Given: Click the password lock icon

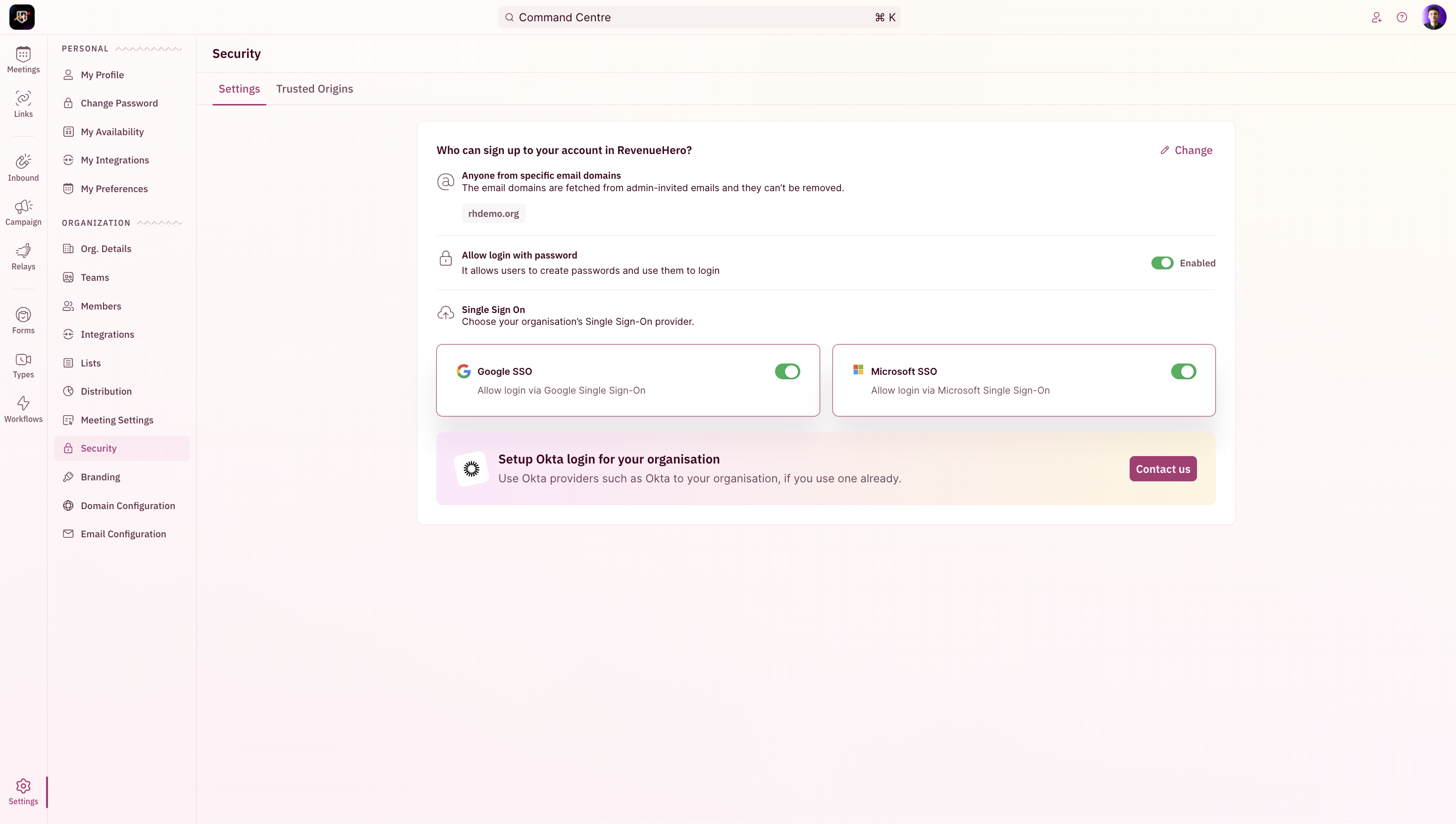Looking at the screenshot, I should click(445, 258).
